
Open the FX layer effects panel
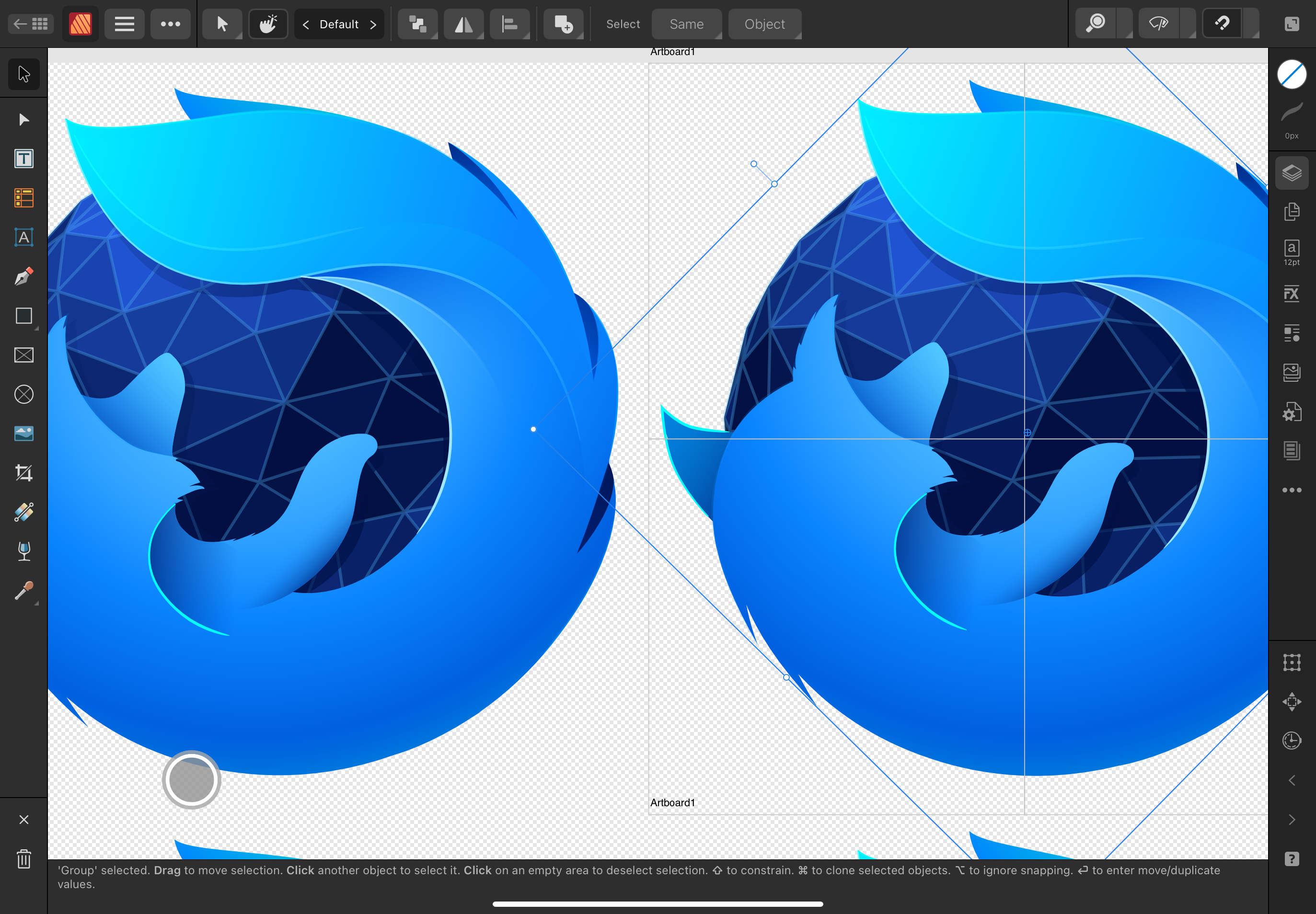click(x=1292, y=294)
